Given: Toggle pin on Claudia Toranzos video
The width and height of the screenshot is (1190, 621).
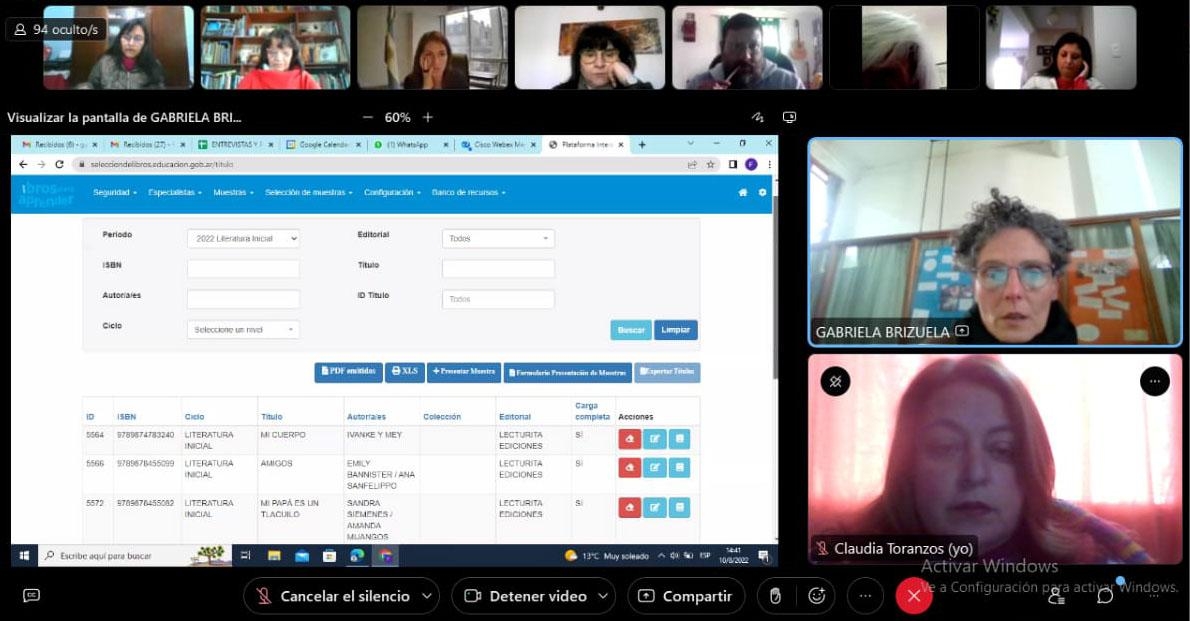Looking at the screenshot, I should point(835,381).
